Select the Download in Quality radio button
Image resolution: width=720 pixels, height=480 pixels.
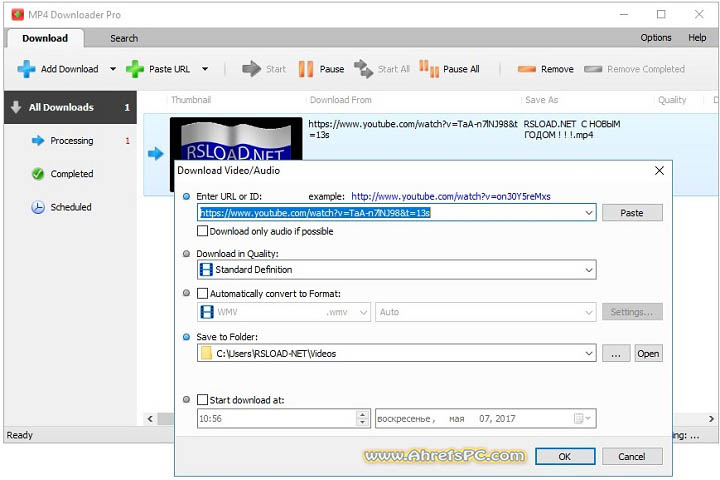[x=186, y=254]
